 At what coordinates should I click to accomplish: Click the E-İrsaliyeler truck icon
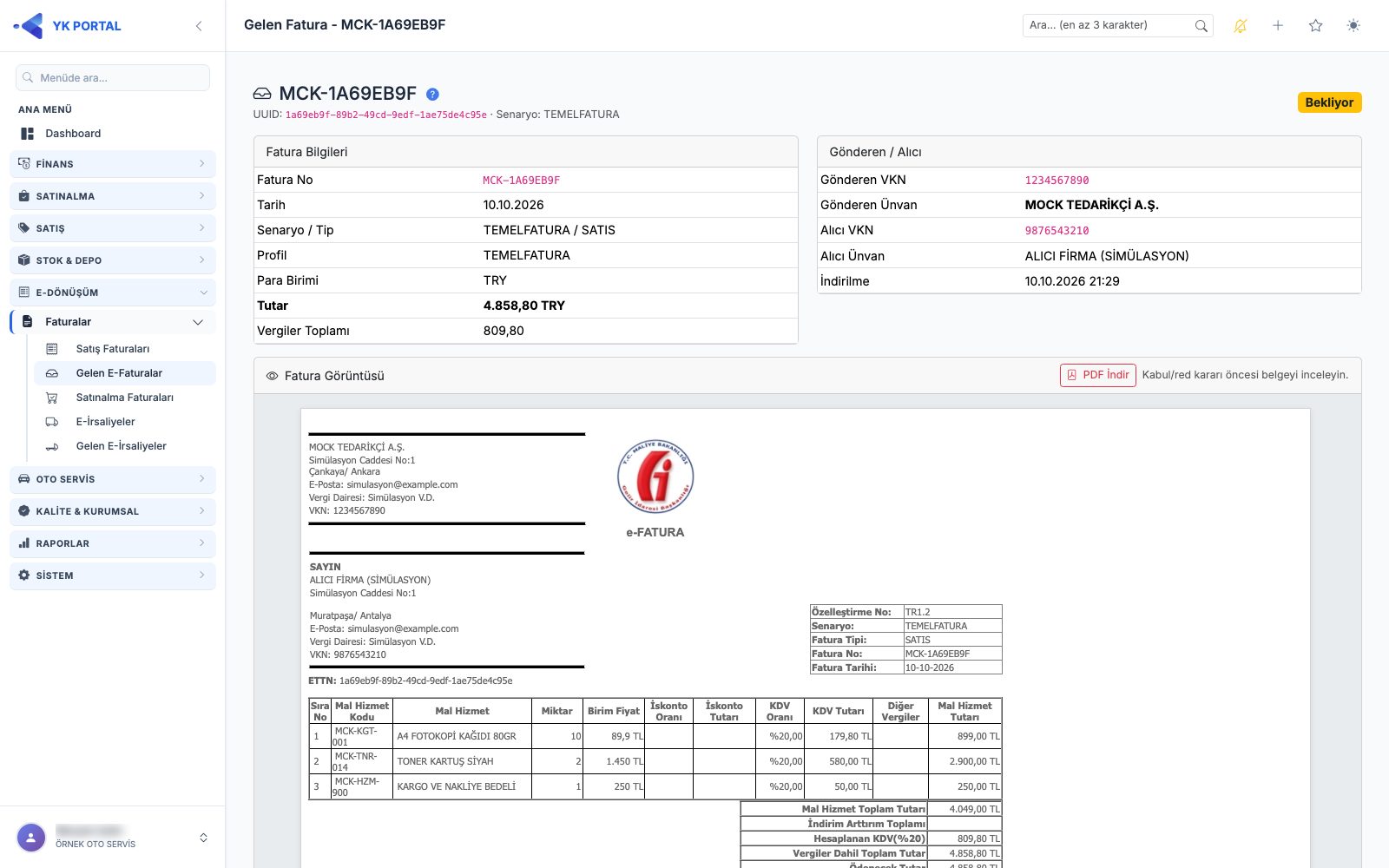(x=52, y=422)
